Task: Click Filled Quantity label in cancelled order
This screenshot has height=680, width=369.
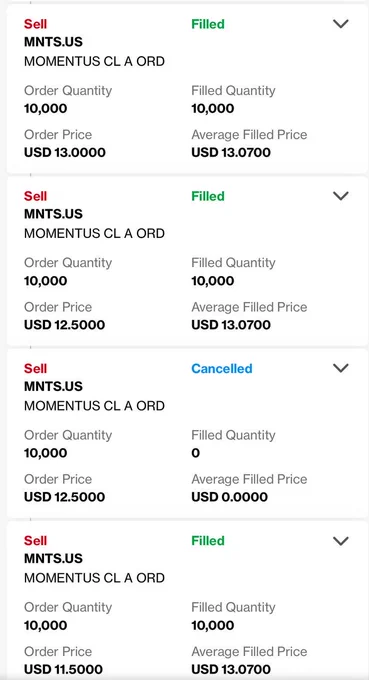Action: pyautogui.click(x=233, y=435)
